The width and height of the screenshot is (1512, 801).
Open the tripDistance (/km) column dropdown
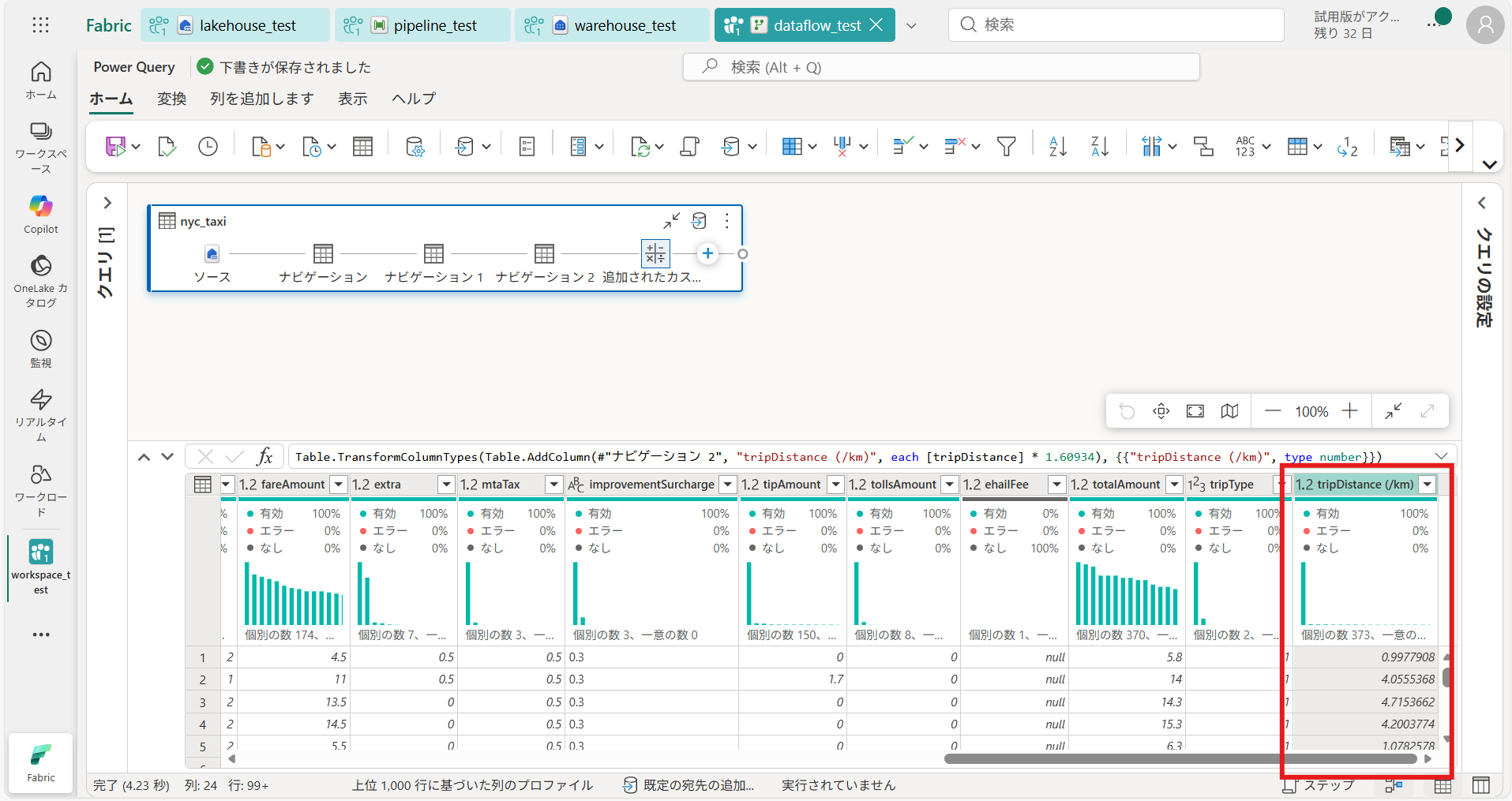1428,485
